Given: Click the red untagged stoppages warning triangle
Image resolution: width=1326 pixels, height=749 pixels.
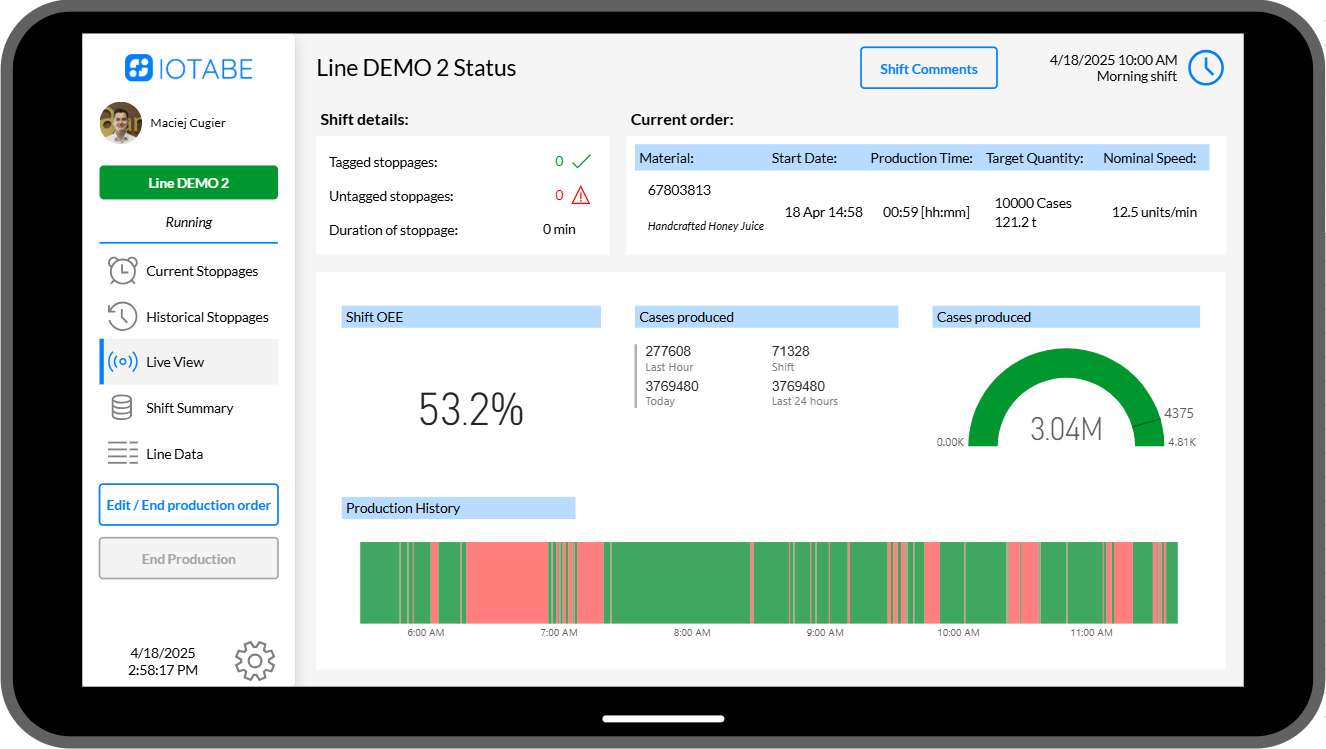Looking at the screenshot, I should [x=580, y=195].
